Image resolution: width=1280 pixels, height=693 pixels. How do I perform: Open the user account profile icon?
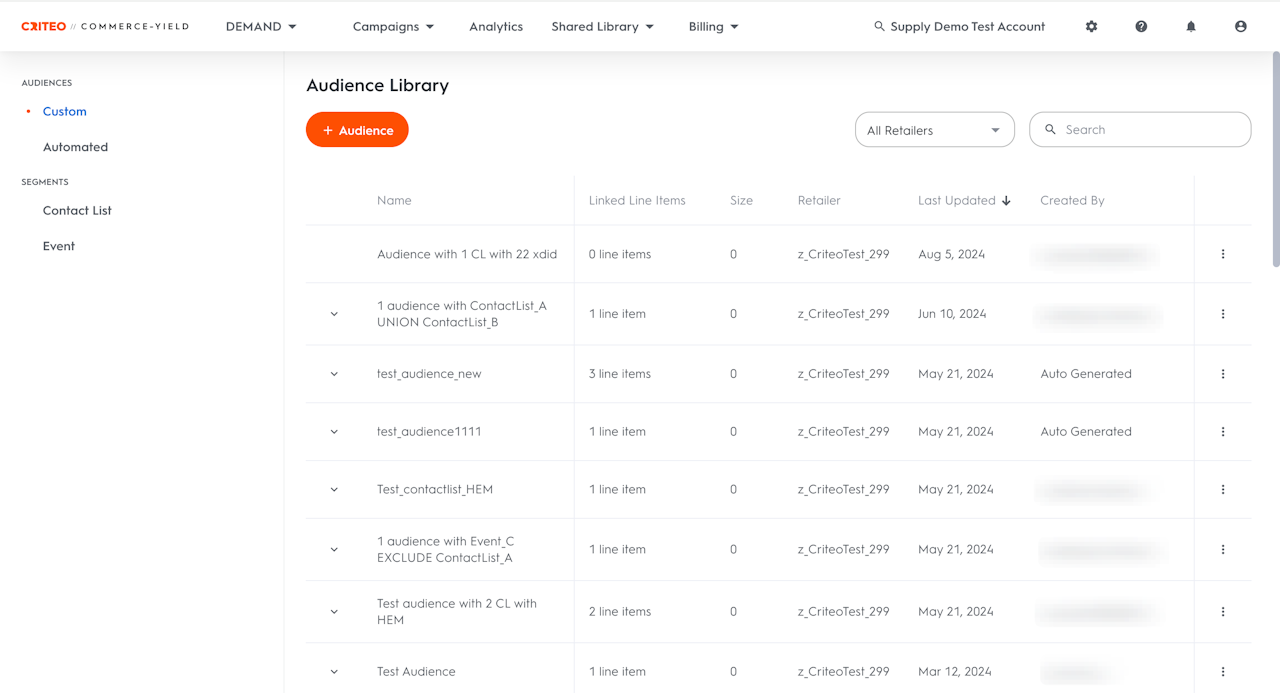click(1241, 27)
